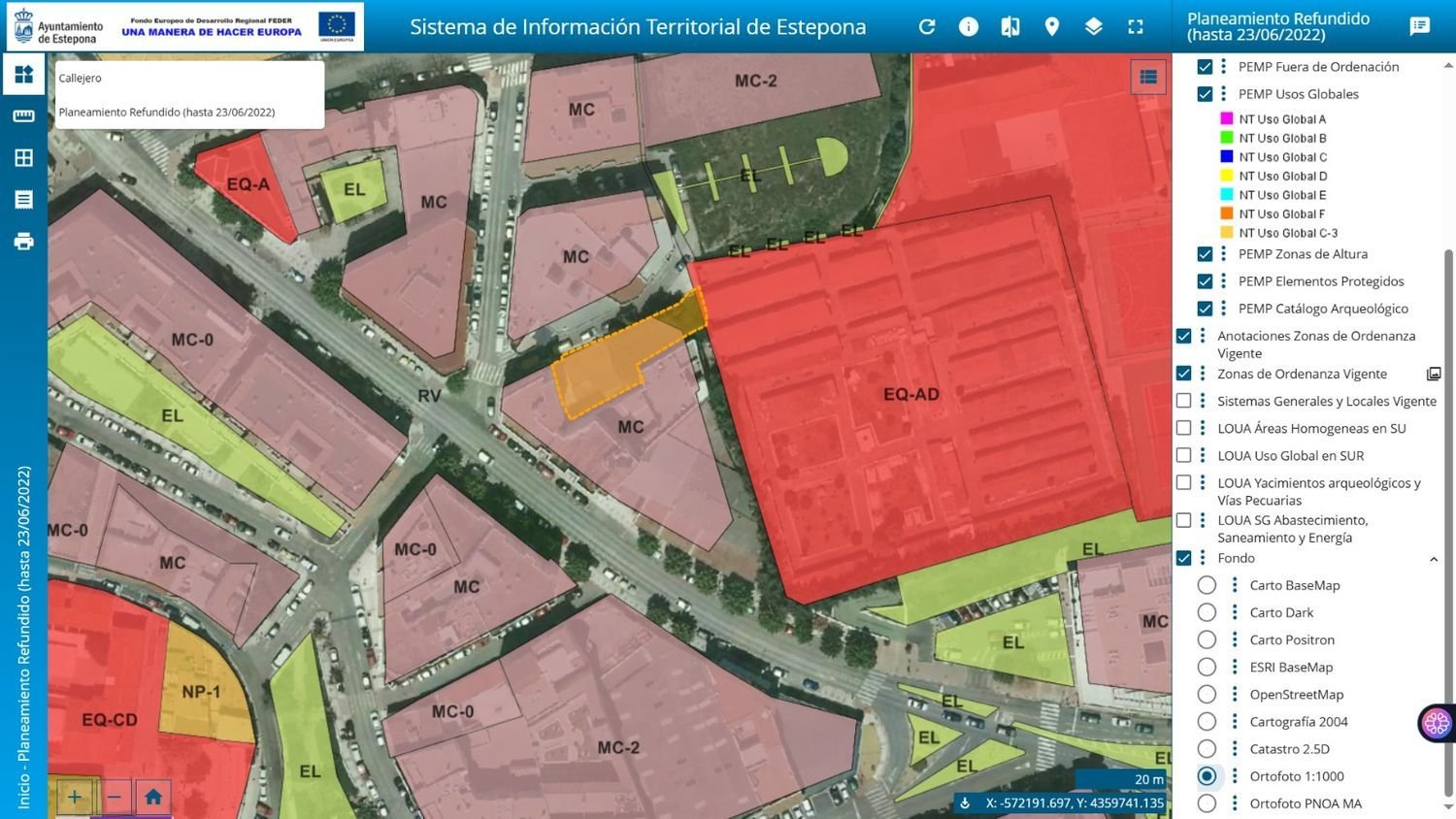Click the NT Uso Global A magenta swatch
The width and height of the screenshot is (1456, 819).
pos(1225,118)
